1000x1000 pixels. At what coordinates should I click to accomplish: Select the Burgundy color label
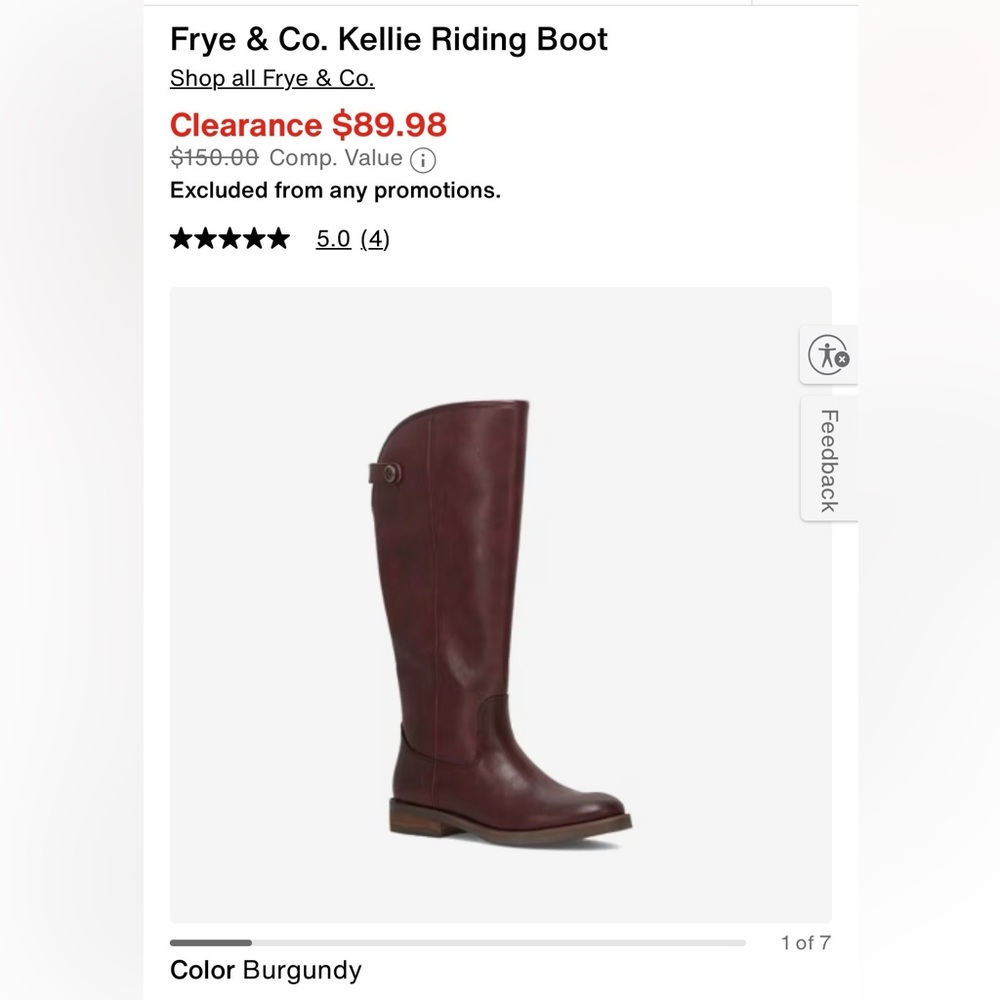(x=266, y=969)
